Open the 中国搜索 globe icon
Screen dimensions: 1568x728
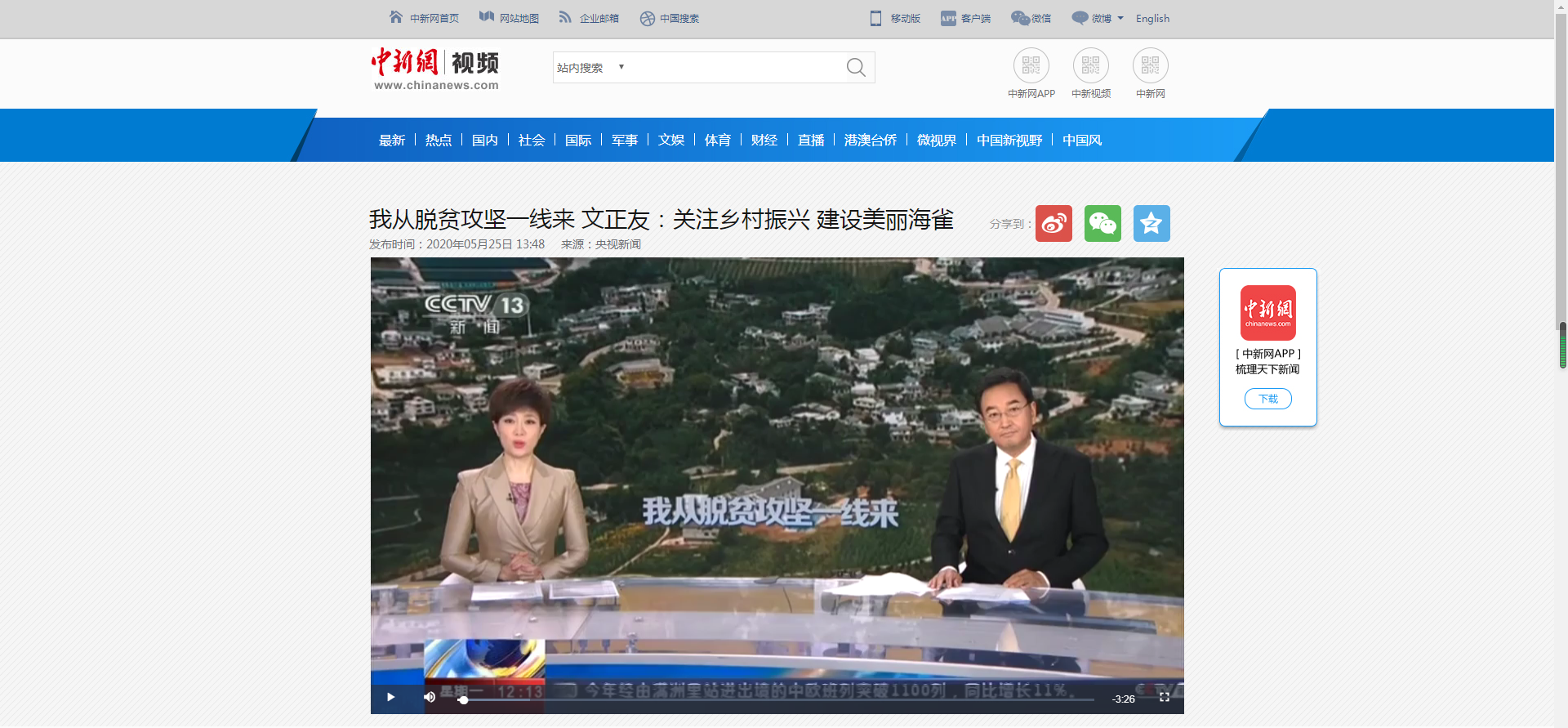point(648,18)
